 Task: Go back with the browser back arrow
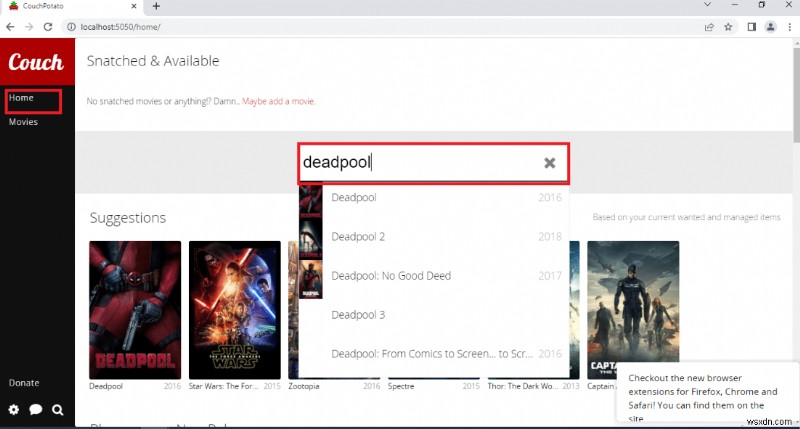(10, 27)
